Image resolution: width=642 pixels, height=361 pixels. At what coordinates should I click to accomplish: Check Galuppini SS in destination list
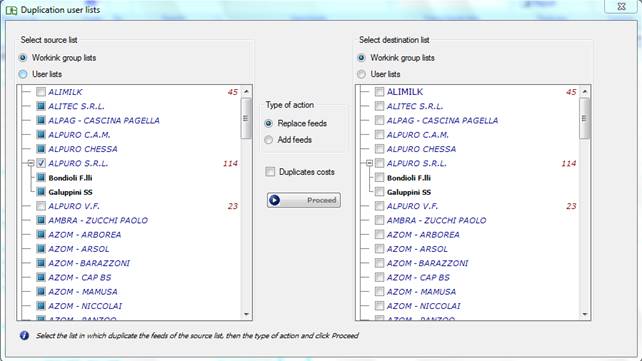click(379, 192)
